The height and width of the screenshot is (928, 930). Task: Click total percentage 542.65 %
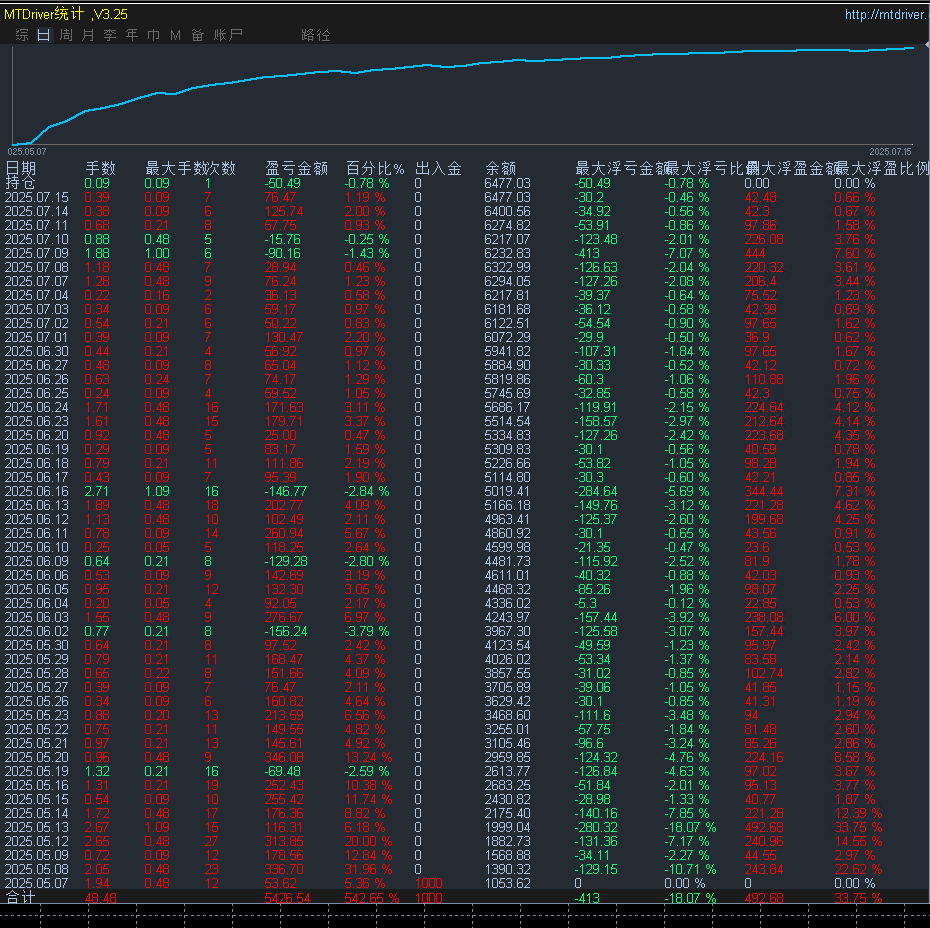point(372,898)
